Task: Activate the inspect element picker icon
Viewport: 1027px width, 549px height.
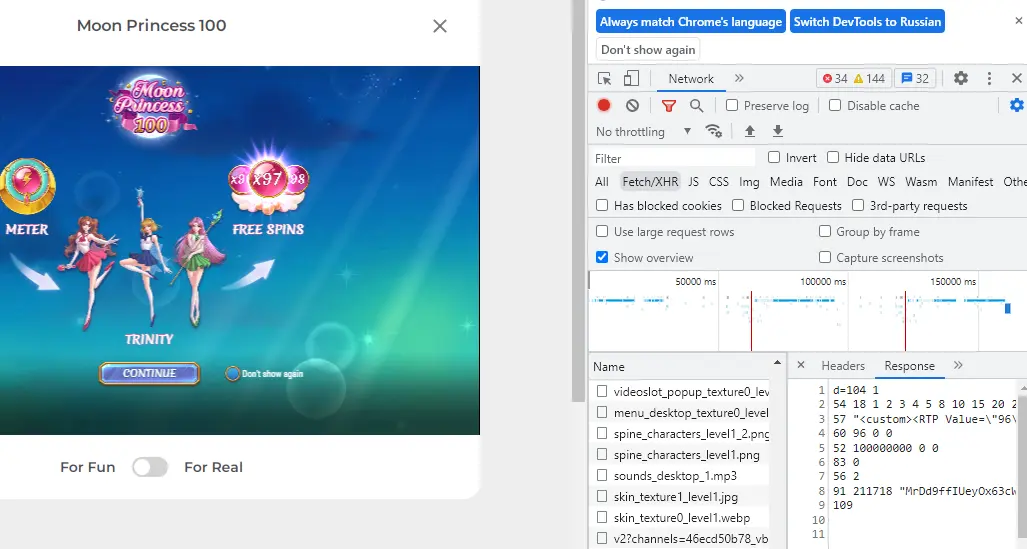Action: [x=605, y=79]
